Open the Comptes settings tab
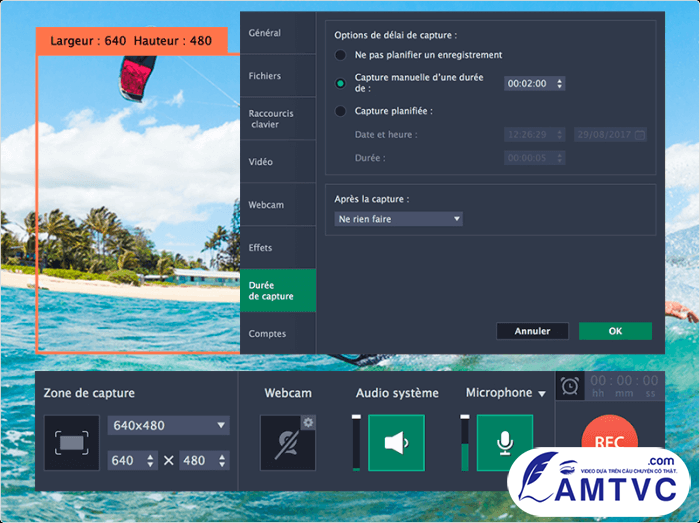 (x=278, y=333)
